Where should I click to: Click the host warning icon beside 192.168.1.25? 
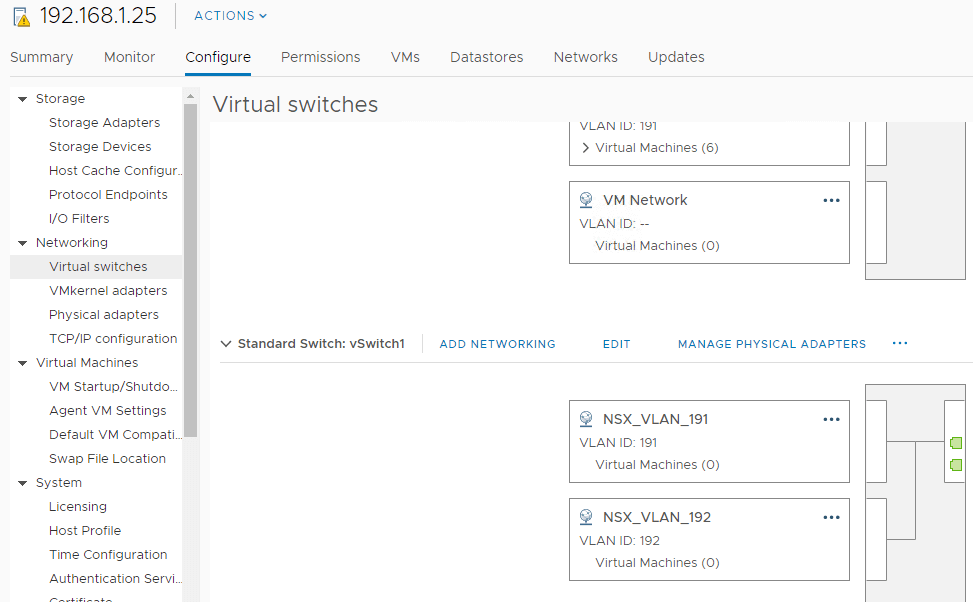click(21, 16)
